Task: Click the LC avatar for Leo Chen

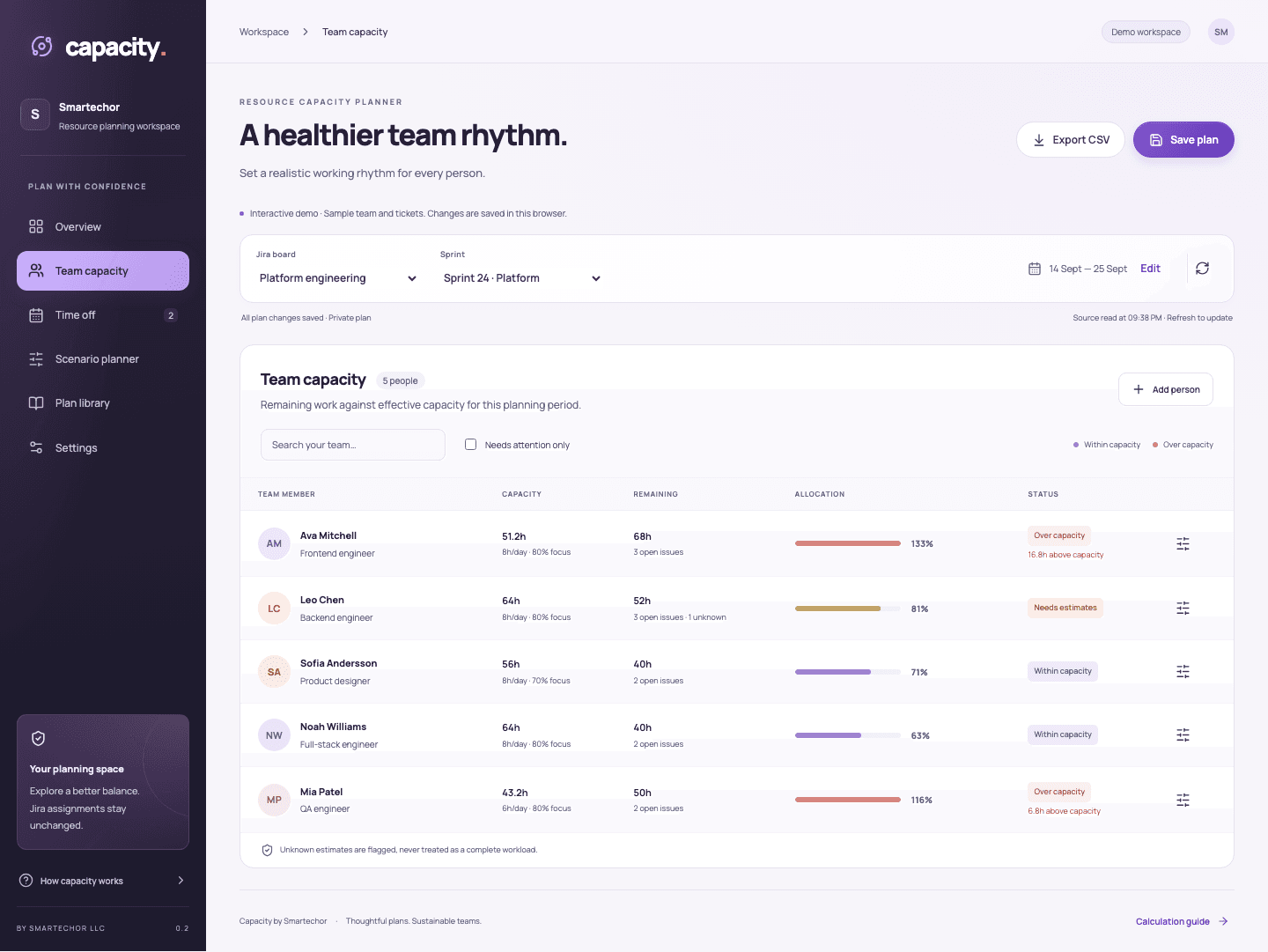Action: pyautogui.click(x=274, y=609)
